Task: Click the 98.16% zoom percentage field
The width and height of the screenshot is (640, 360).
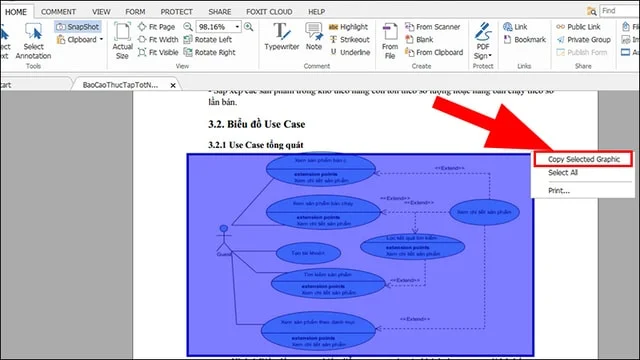Action: click(215, 27)
